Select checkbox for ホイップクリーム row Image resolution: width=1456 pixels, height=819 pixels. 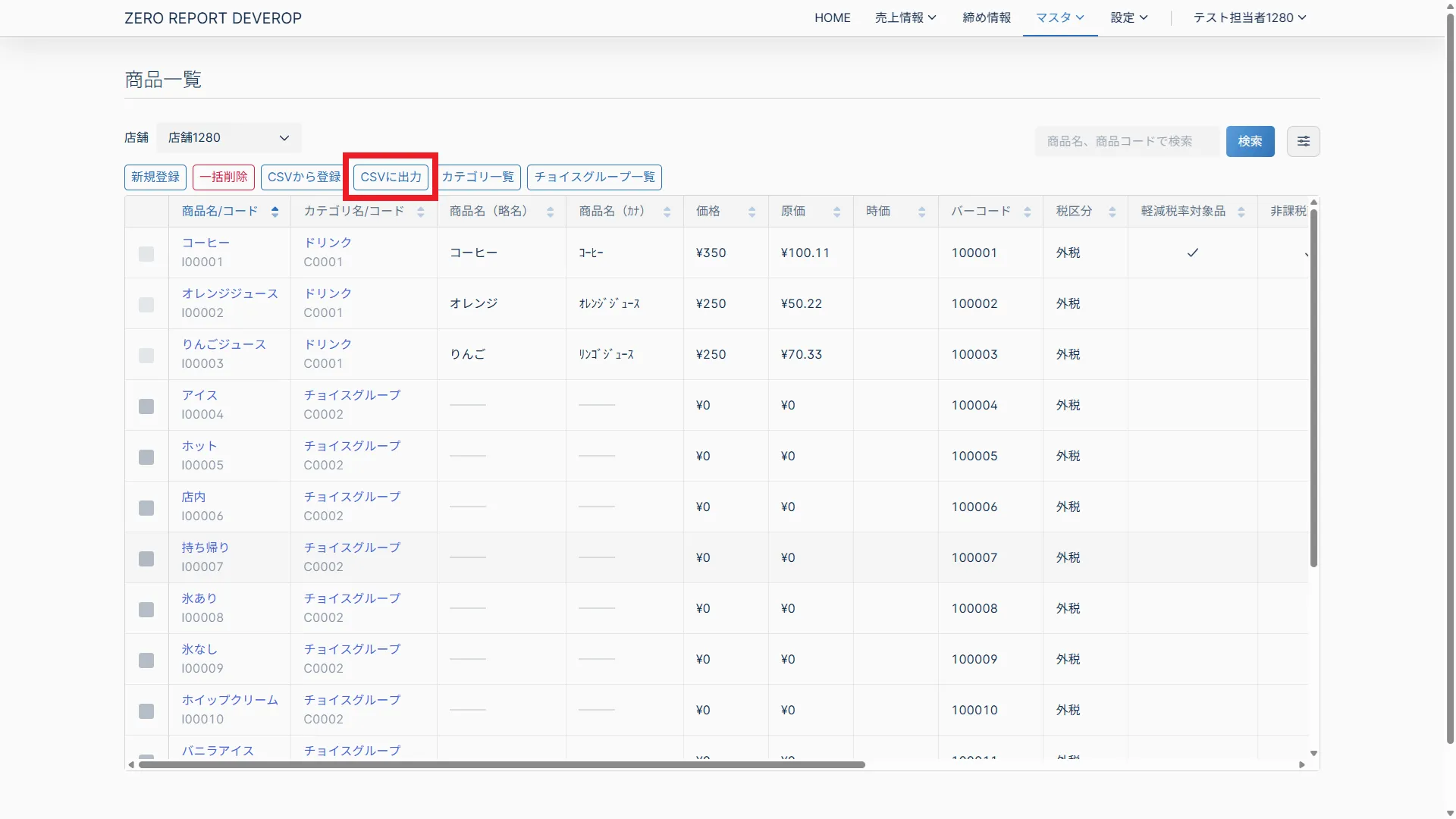146,711
